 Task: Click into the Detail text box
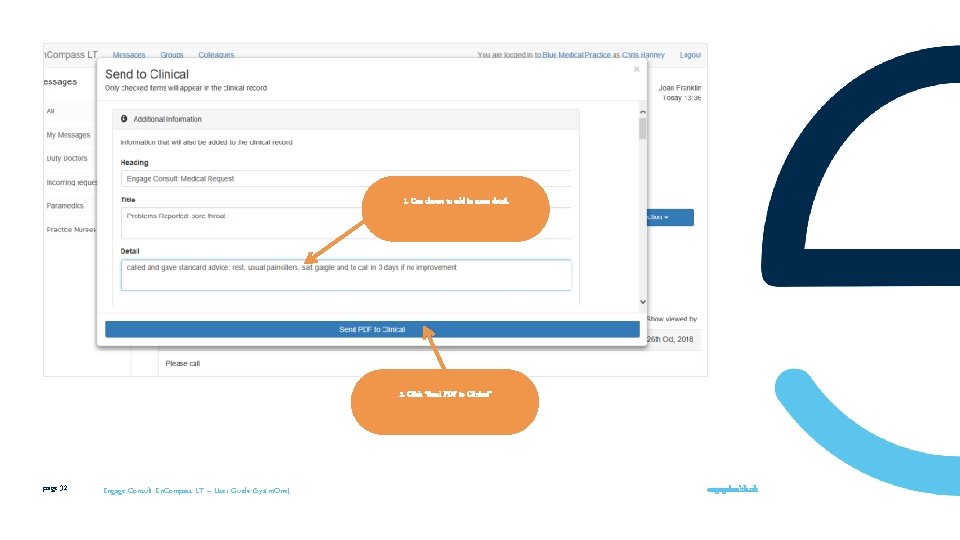coord(346,275)
